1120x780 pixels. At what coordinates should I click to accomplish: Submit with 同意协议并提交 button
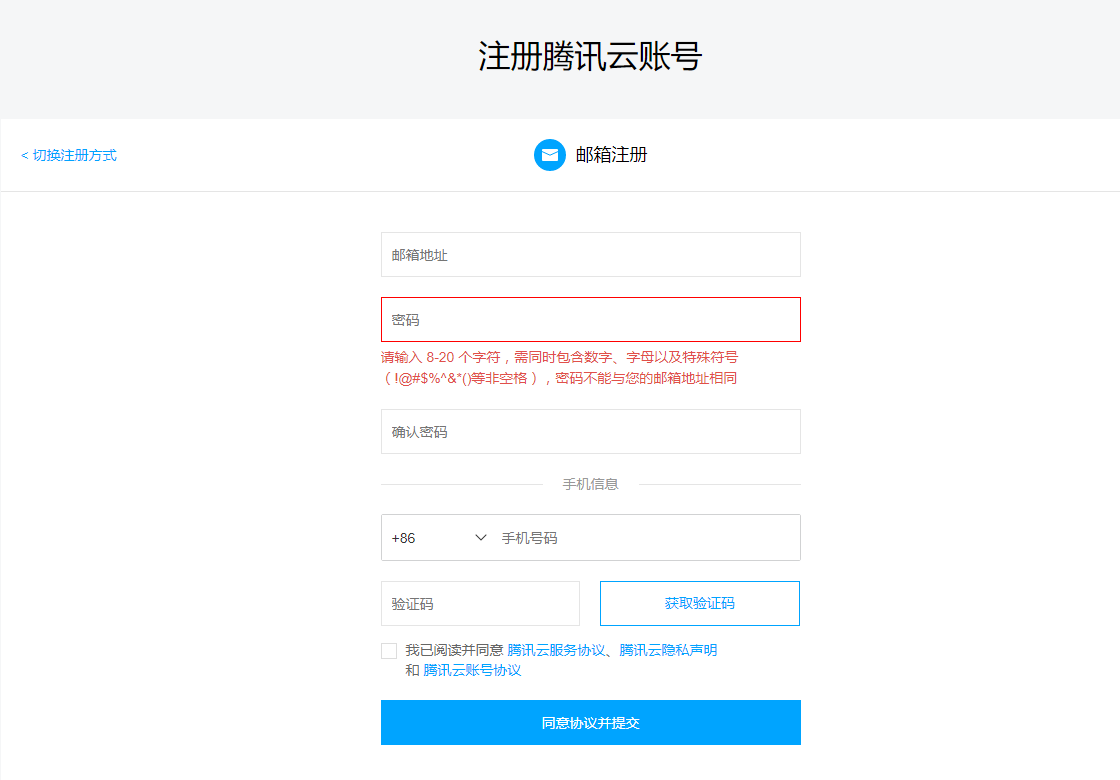[590, 722]
